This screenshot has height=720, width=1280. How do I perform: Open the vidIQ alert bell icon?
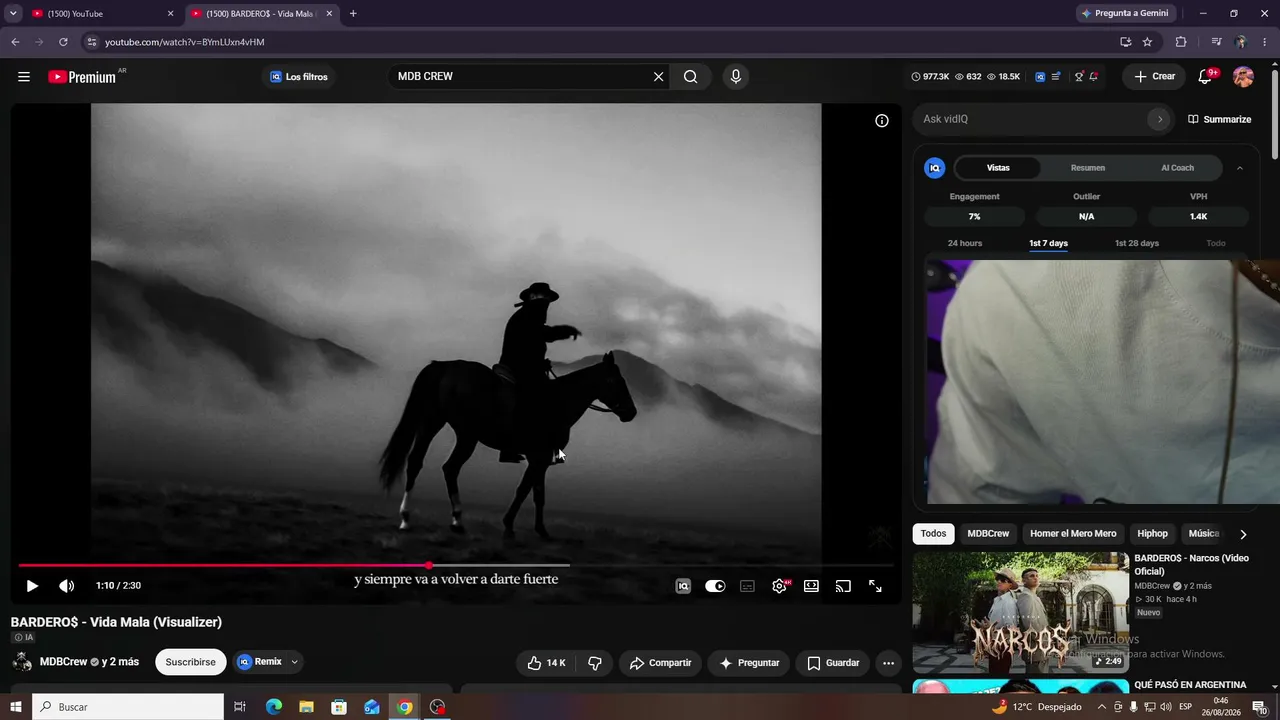(1094, 77)
